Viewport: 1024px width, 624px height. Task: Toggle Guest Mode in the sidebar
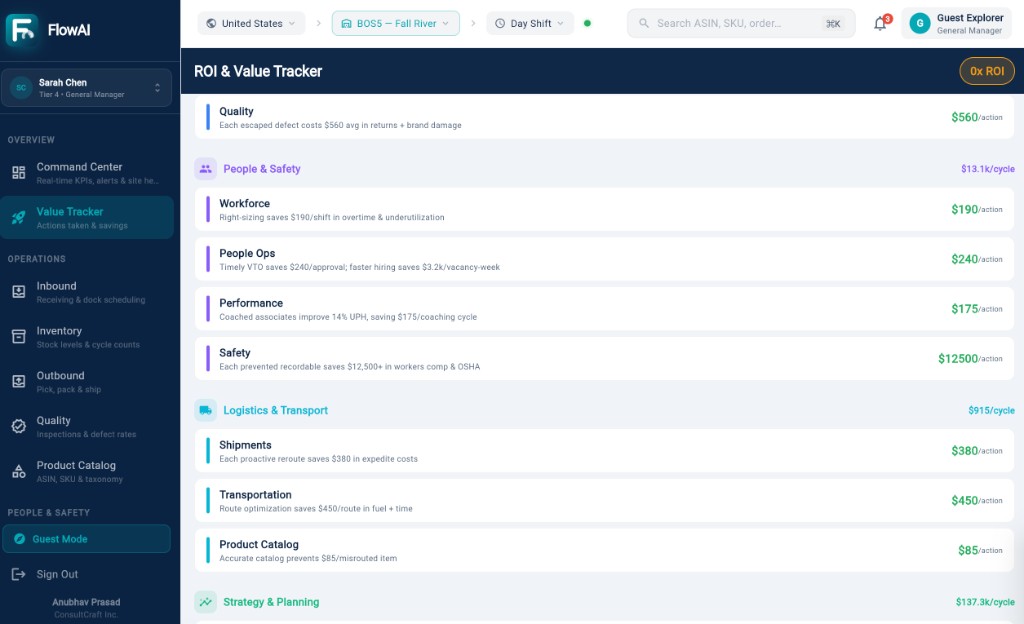(x=86, y=539)
